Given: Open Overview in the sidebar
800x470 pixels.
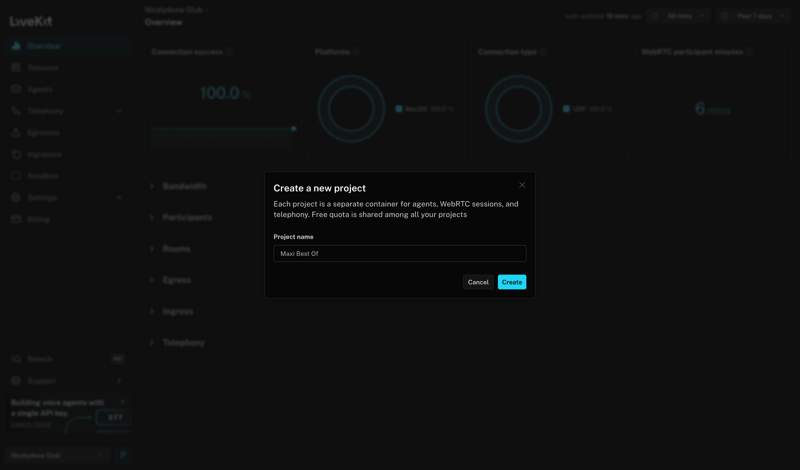Looking at the screenshot, I should point(67,46).
